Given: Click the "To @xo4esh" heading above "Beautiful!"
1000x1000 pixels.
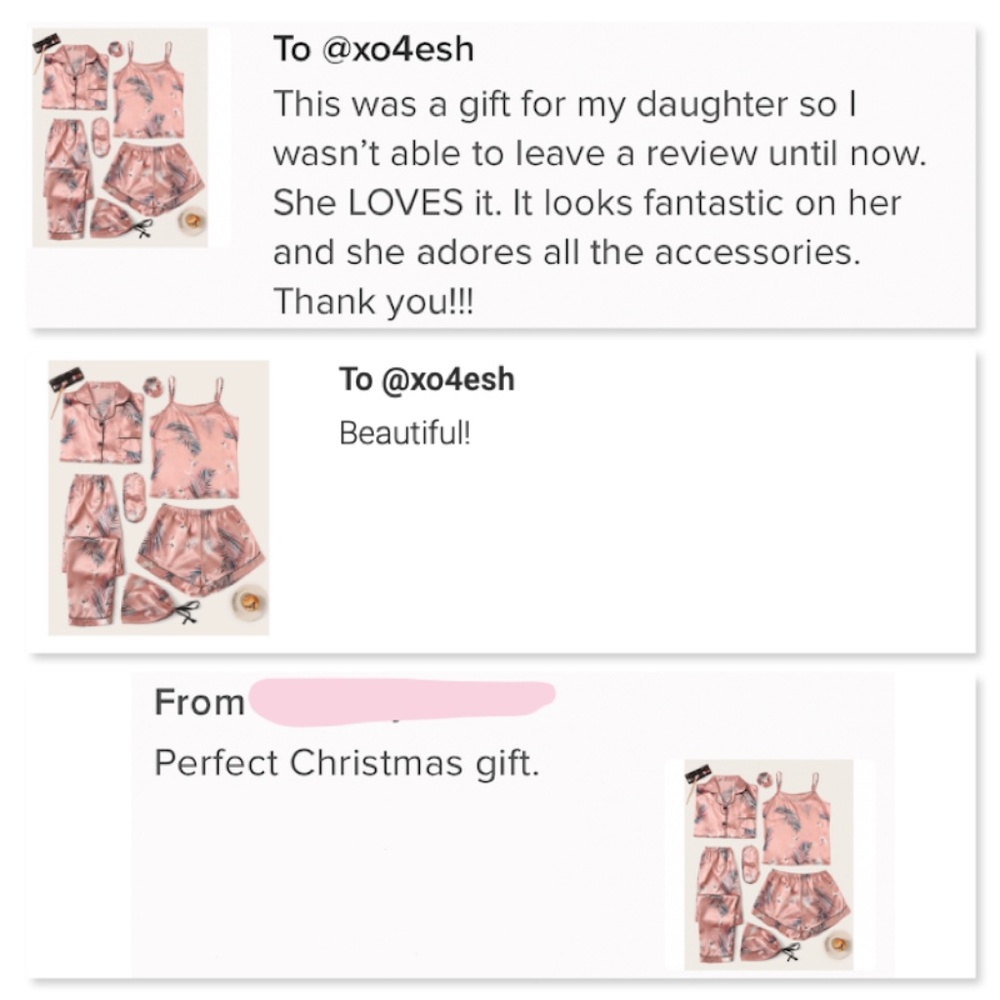Looking at the screenshot, I should coord(427,379).
